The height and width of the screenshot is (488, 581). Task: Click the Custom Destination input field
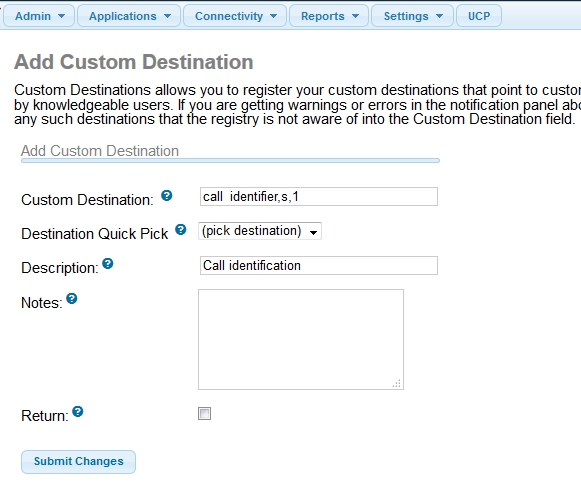[319, 196]
